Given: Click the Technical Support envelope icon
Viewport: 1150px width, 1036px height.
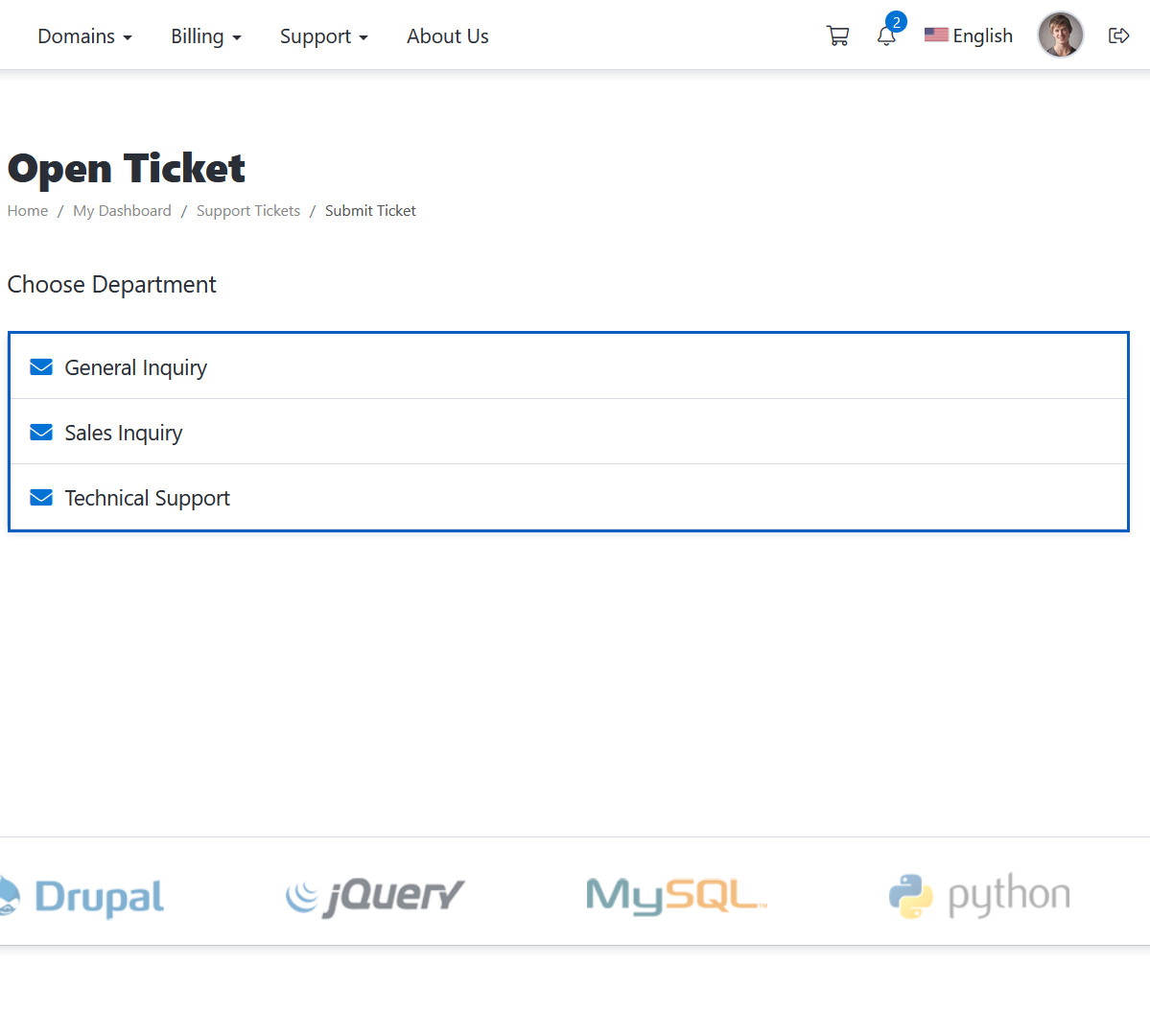Looking at the screenshot, I should coord(41,498).
